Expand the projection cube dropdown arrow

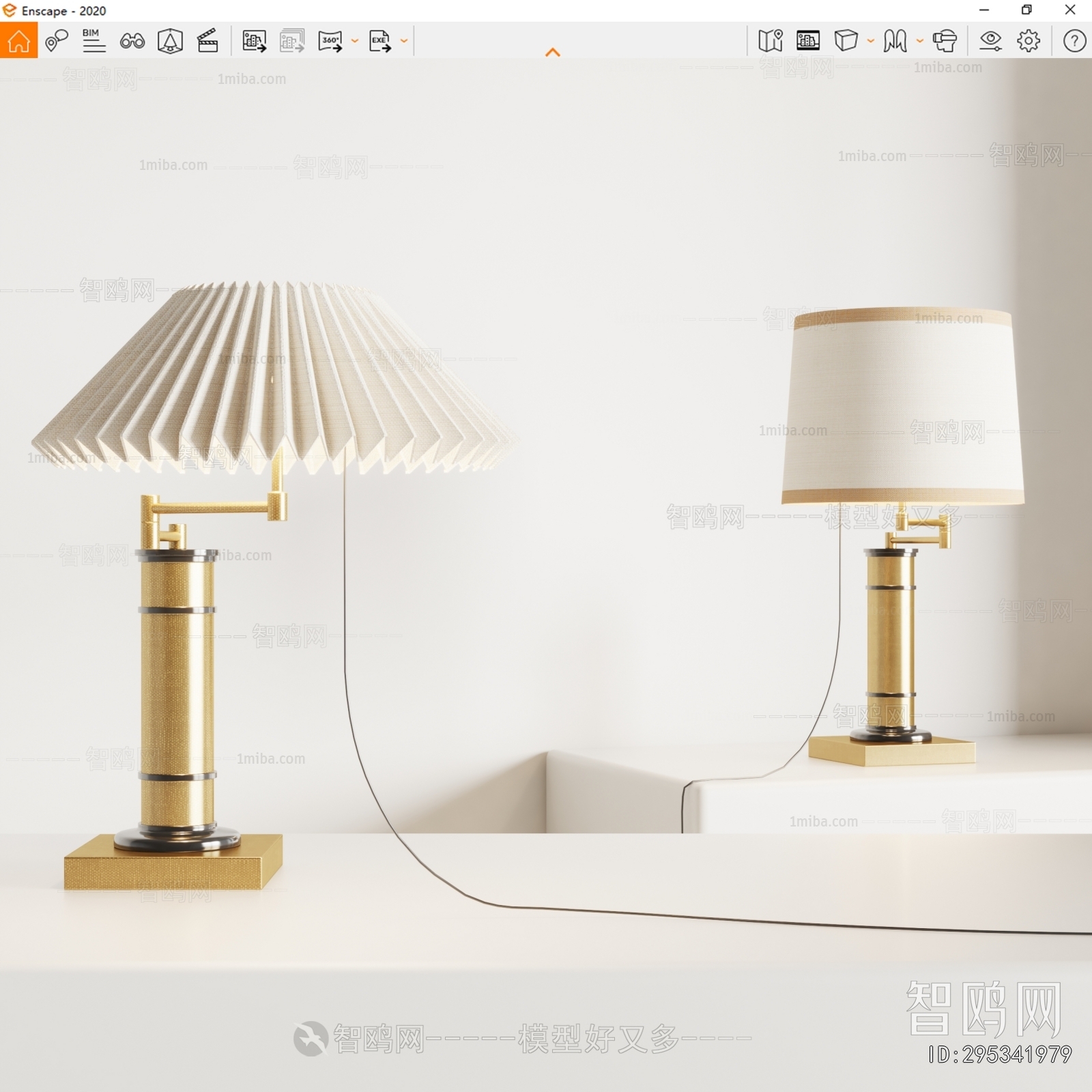tap(870, 41)
